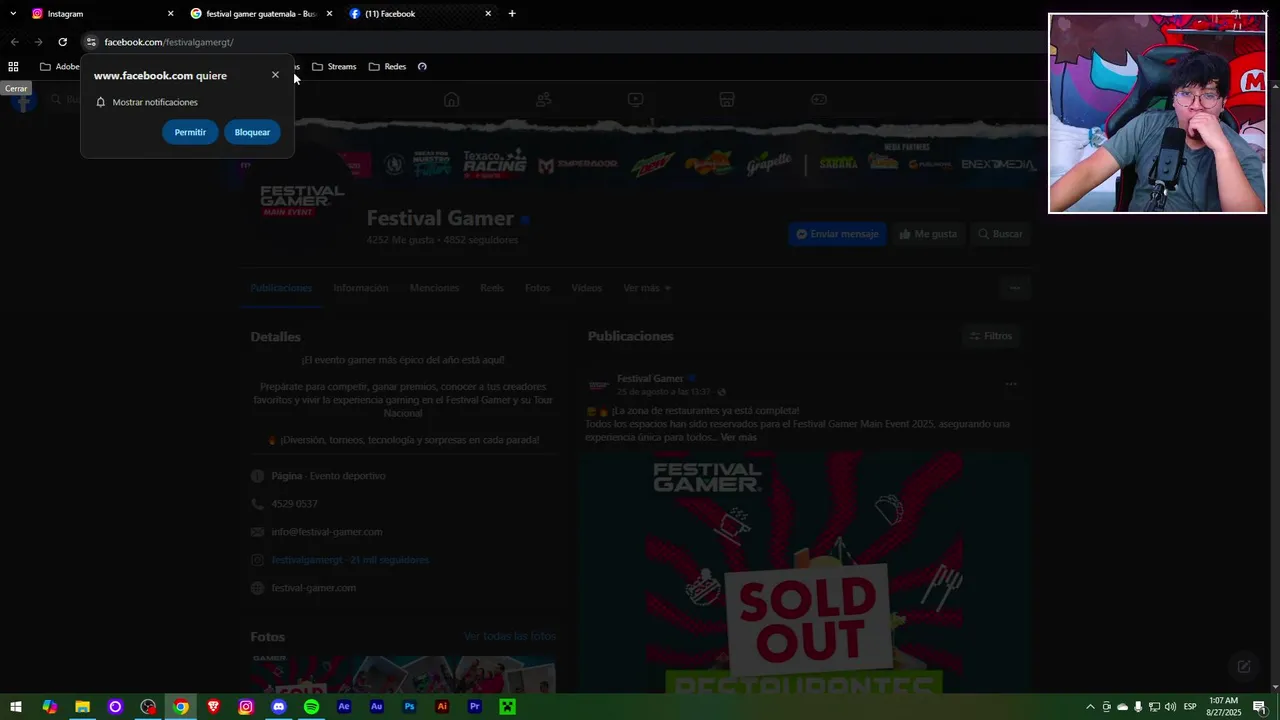Click the Buscar button on page

(x=1000, y=234)
